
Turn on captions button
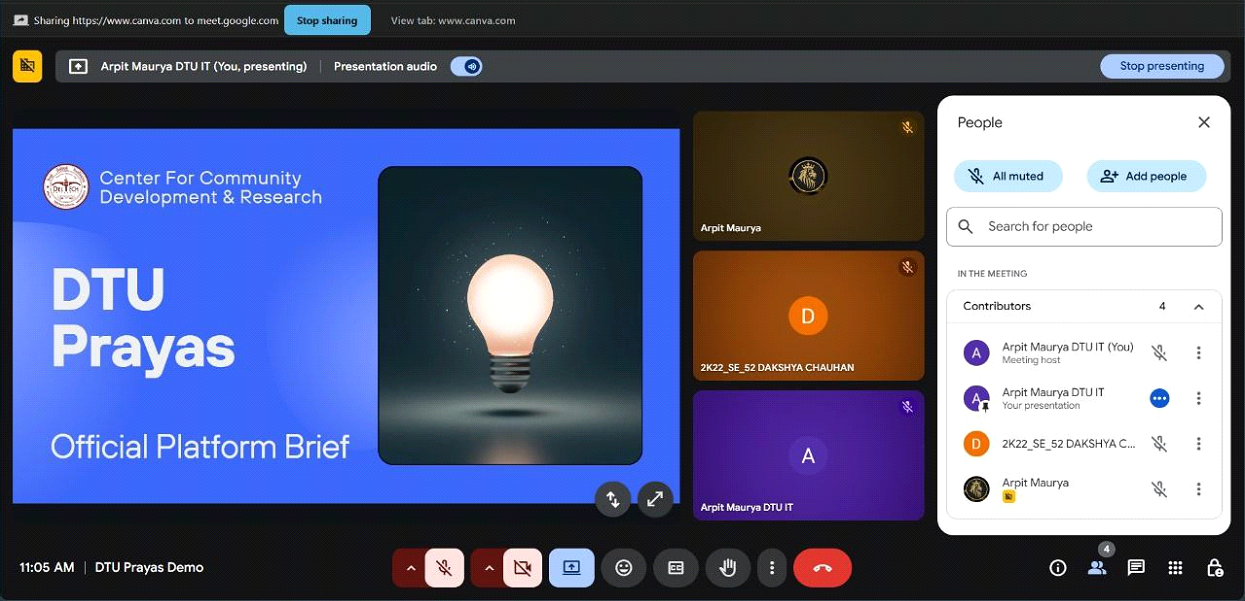676,568
